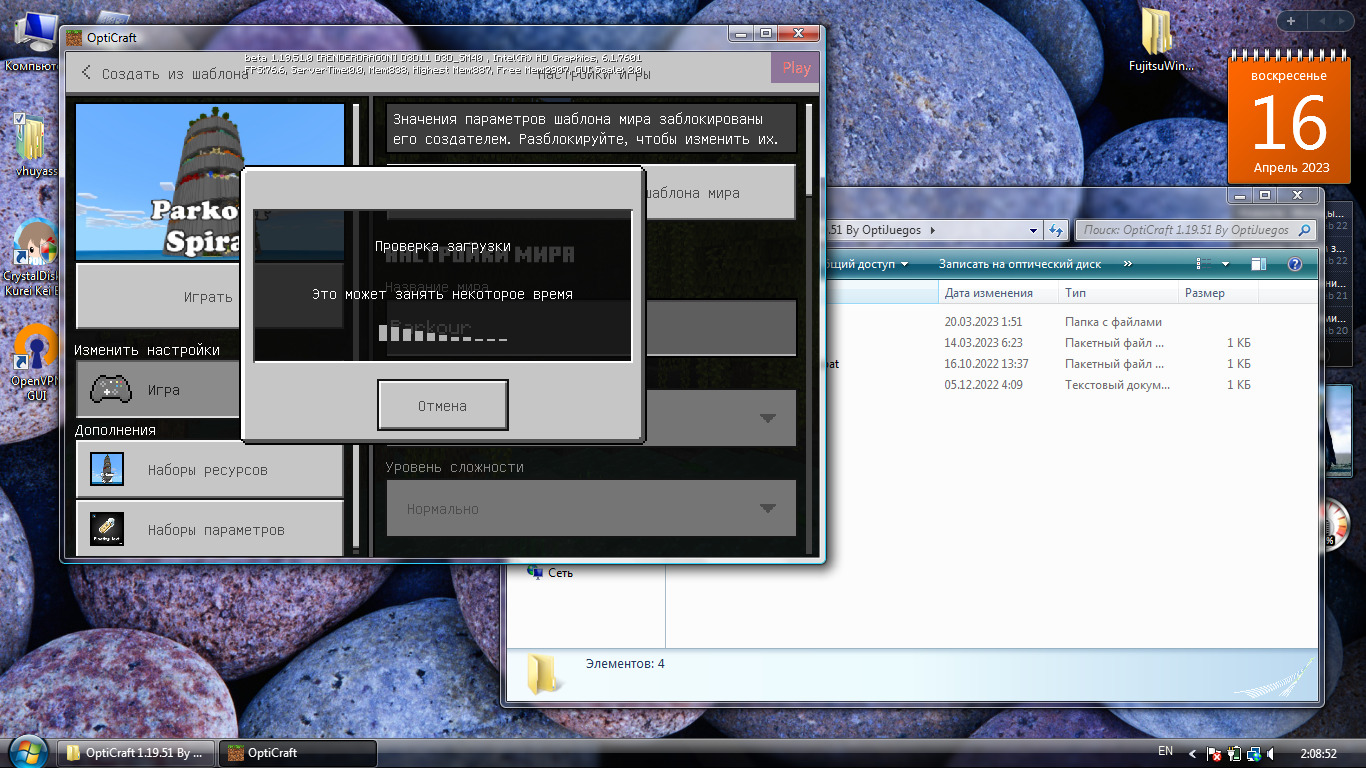Cancel the world loading check dialog
The width and height of the screenshot is (1366, 768).
point(443,405)
